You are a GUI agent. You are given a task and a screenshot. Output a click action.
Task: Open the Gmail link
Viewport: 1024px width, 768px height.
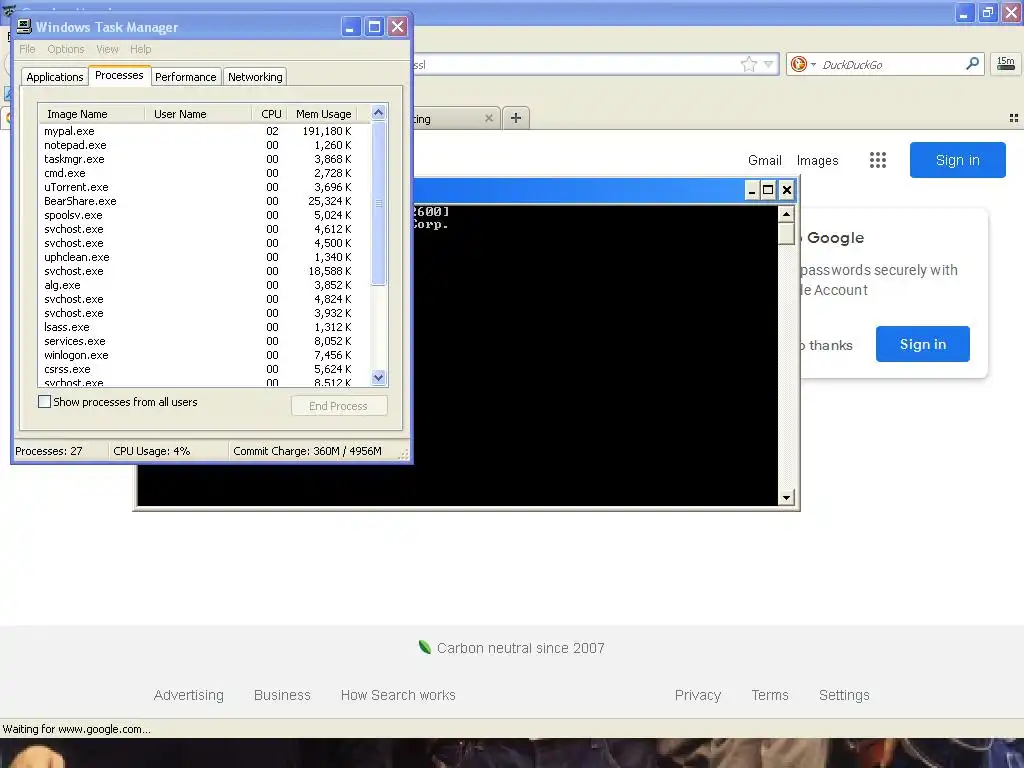click(765, 160)
